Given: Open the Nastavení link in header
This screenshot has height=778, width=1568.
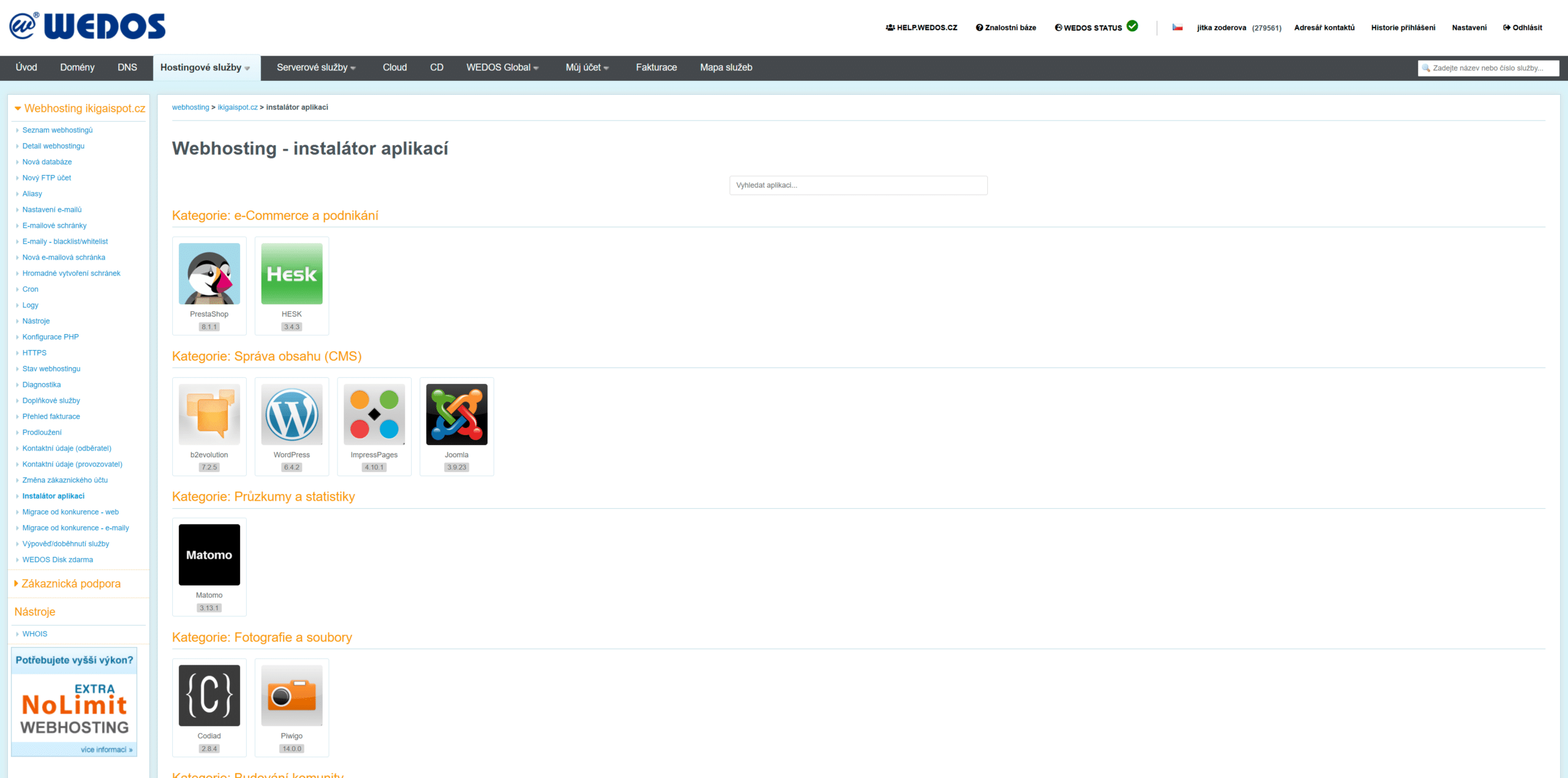Looking at the screenshot, I should click(1469, 28).
